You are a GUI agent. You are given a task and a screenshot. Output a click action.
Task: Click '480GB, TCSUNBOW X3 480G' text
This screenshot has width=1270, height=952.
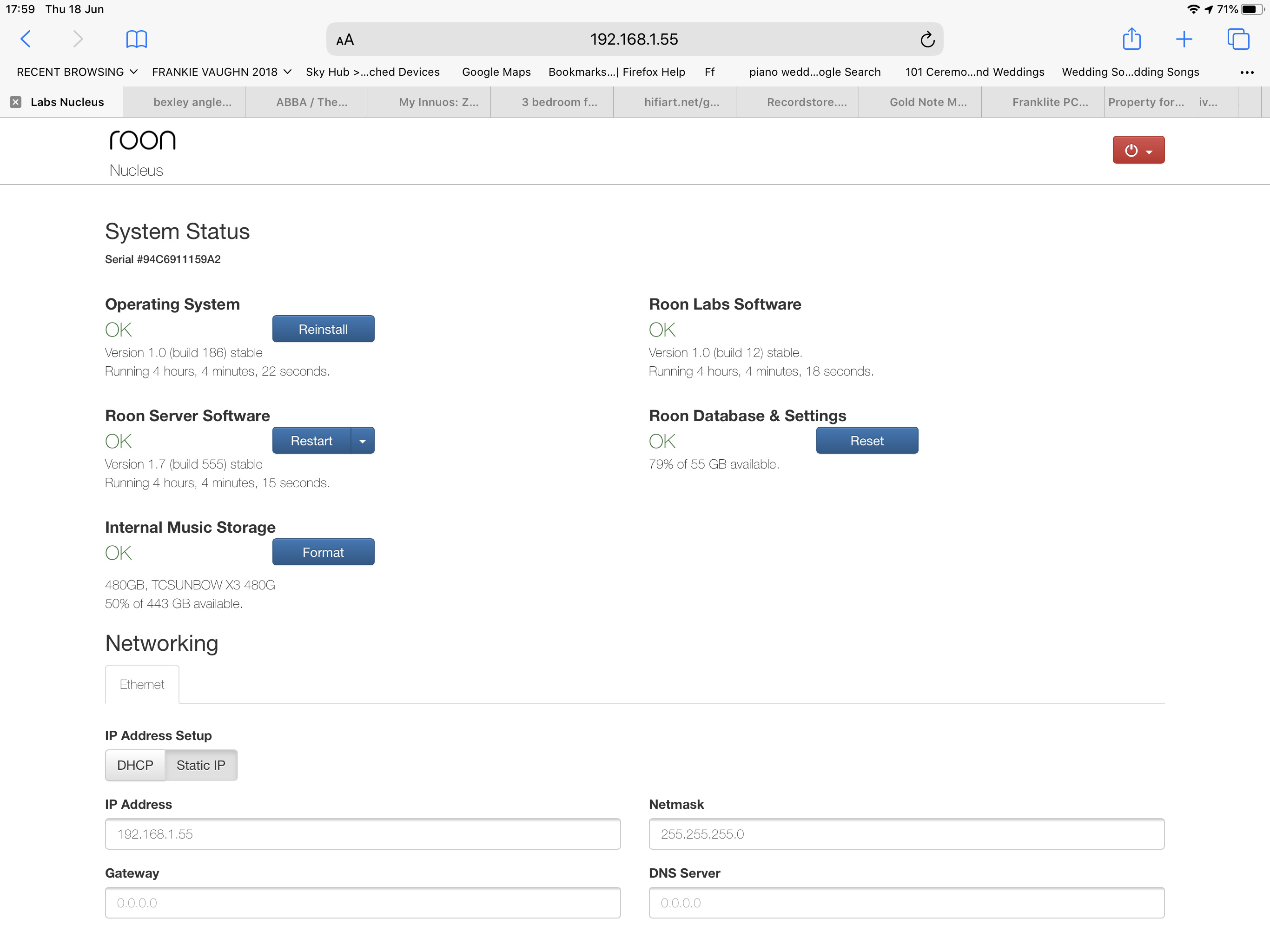click(190, 584)
